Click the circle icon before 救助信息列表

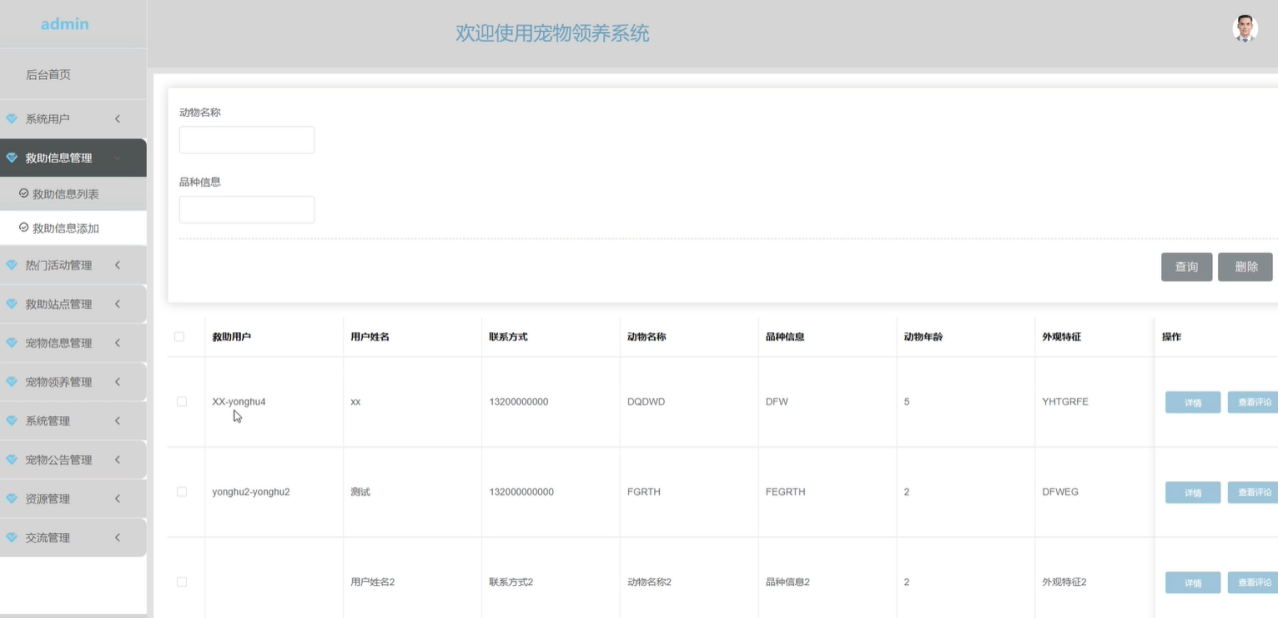click(24, 193)
